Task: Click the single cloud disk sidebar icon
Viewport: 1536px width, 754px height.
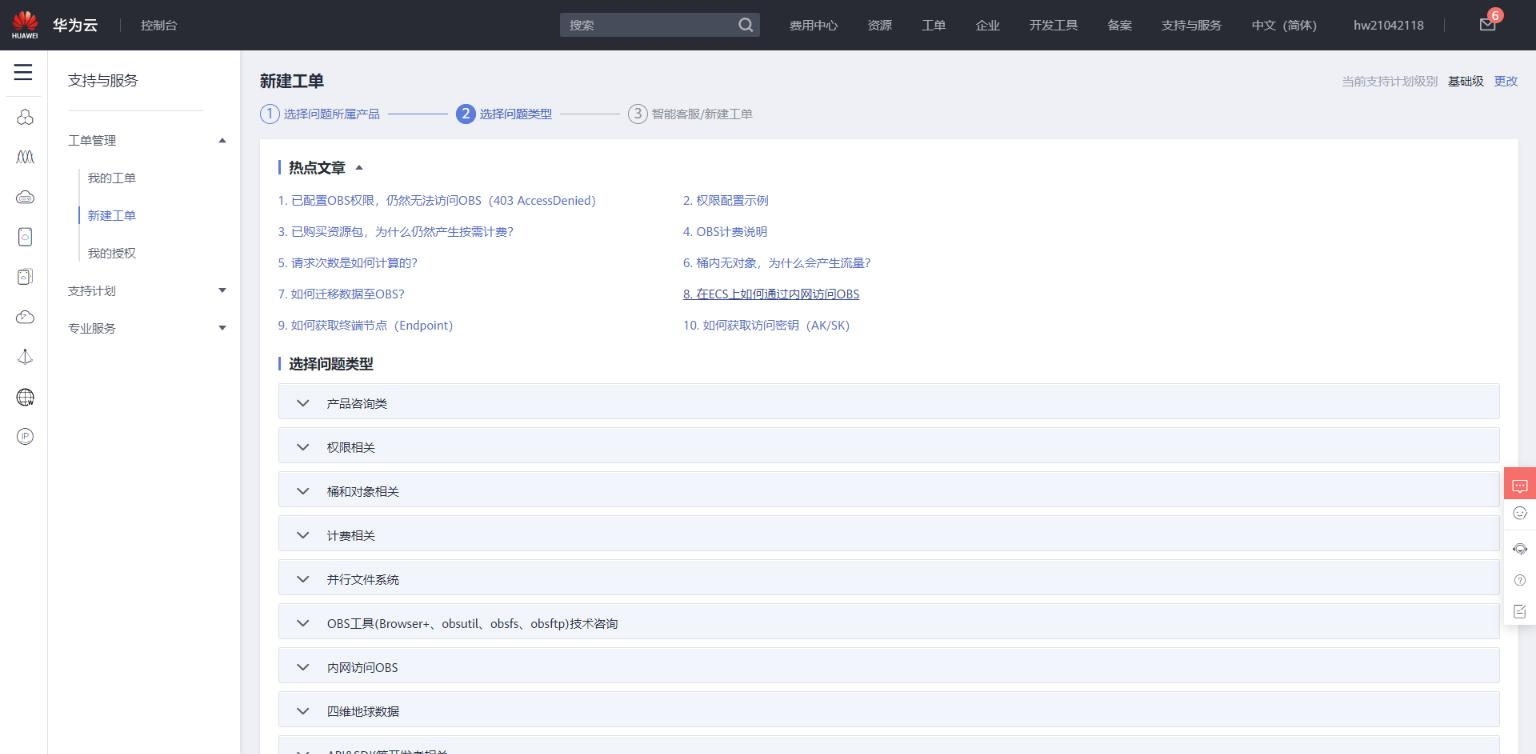Action: coord(26,237)
